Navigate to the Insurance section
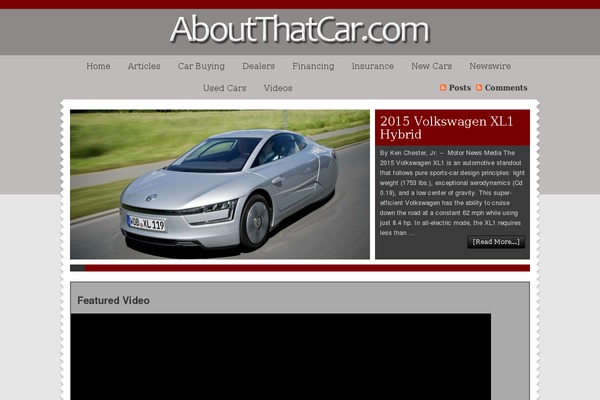This screenshot has width=600, height=400. click(x=373, y=66)
